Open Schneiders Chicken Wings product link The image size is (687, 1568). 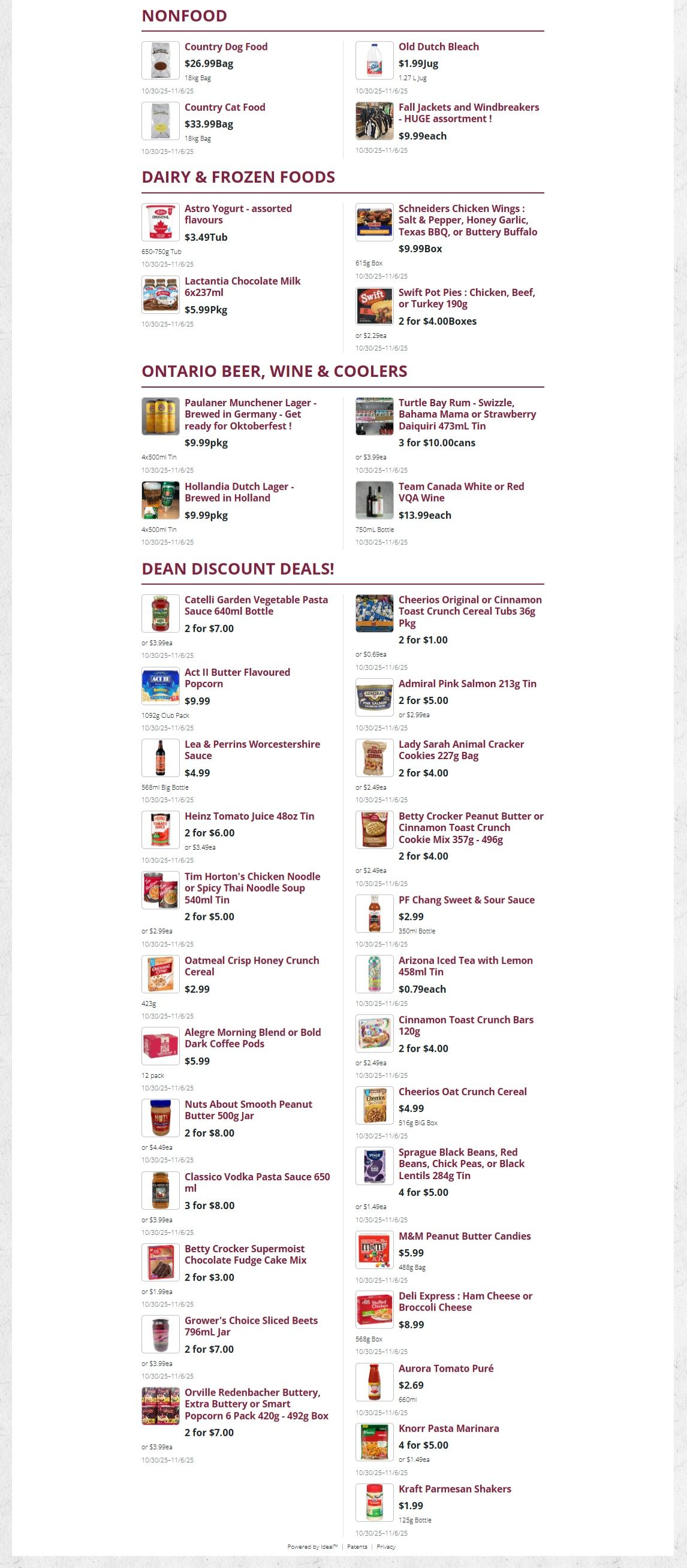point(467,220)
